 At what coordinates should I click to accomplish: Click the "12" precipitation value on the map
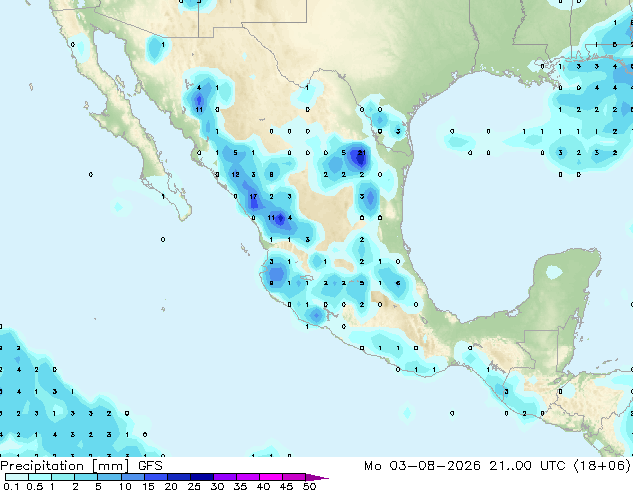click(x=235, y=175)
